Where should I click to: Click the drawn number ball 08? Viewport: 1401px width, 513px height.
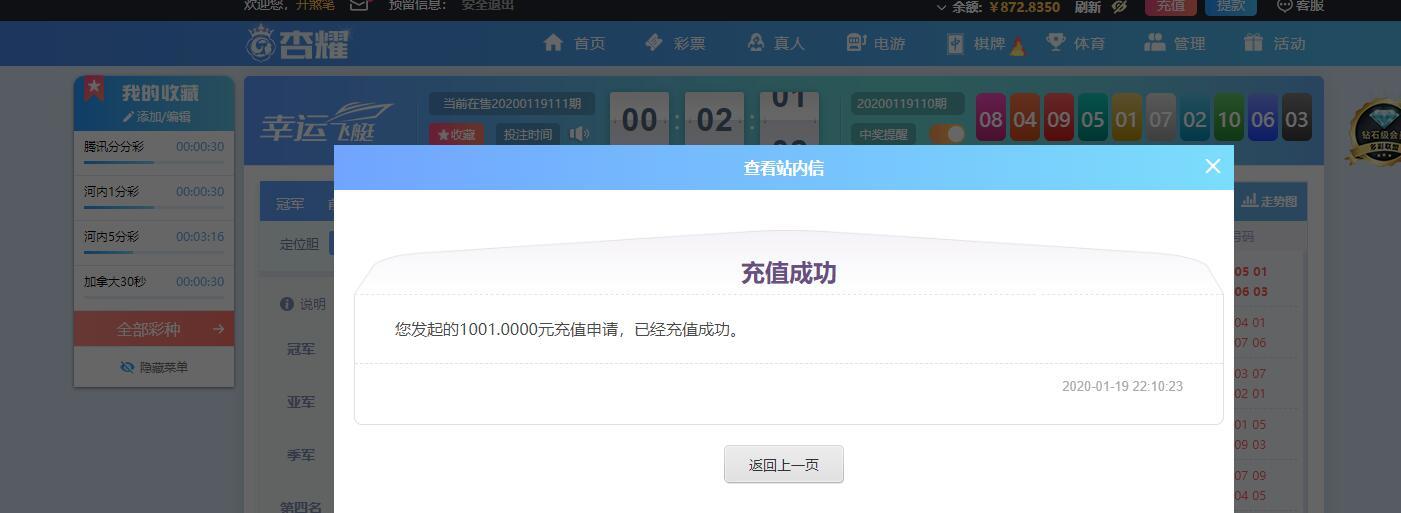[x=990, y=120]
